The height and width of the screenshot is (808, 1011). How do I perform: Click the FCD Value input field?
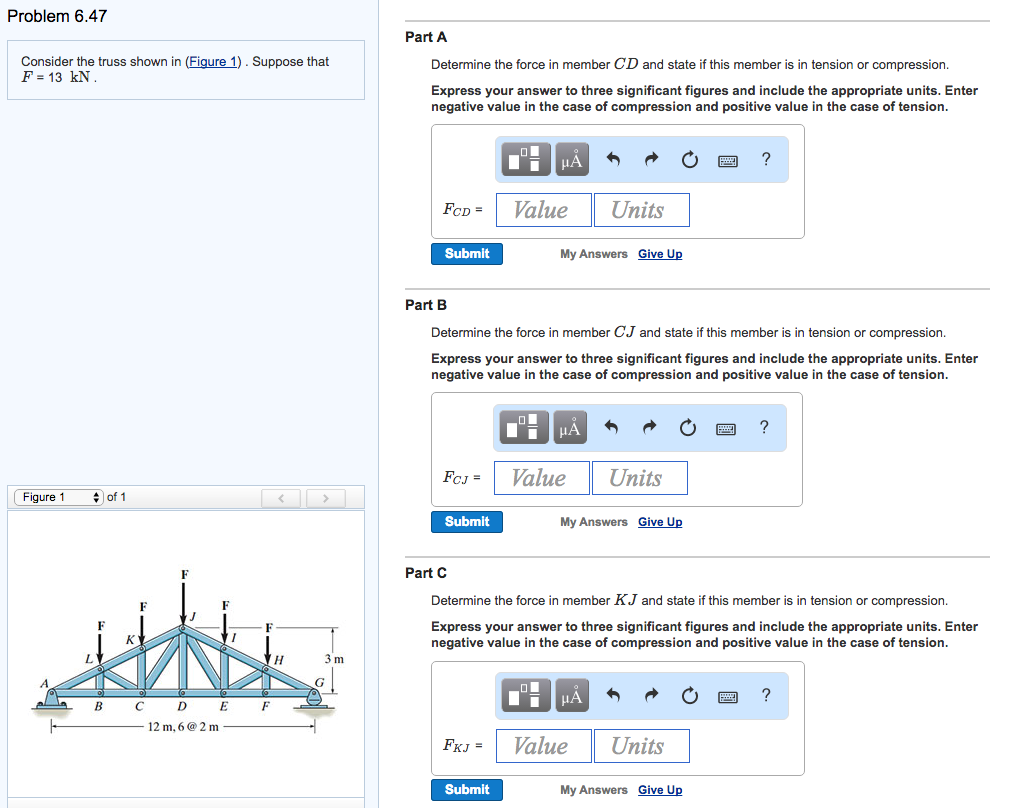click(x=544, y=210)
